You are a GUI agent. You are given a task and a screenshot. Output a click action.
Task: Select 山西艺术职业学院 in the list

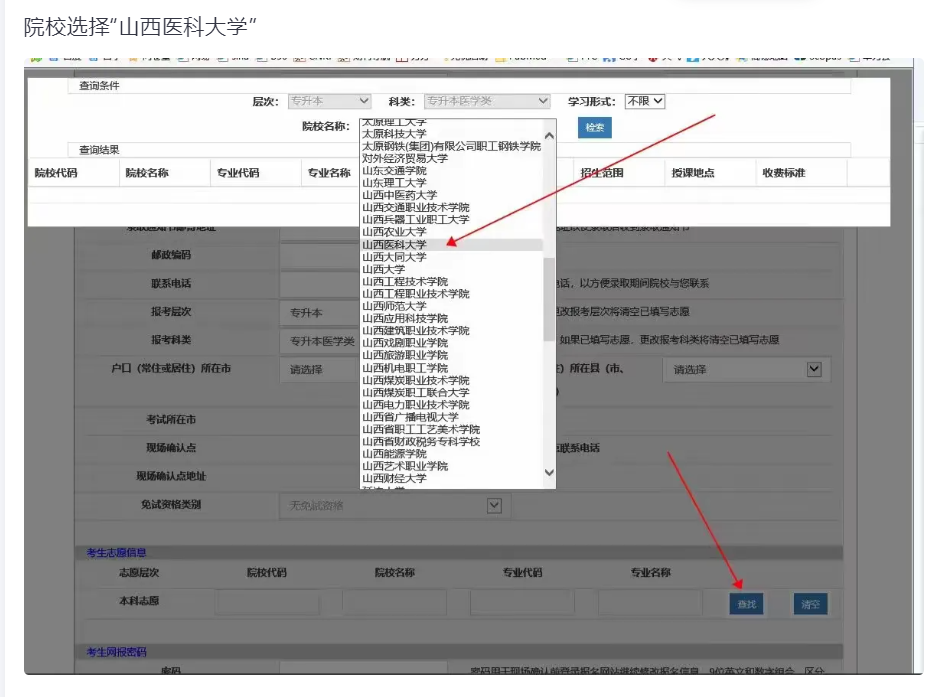[405, 466]
